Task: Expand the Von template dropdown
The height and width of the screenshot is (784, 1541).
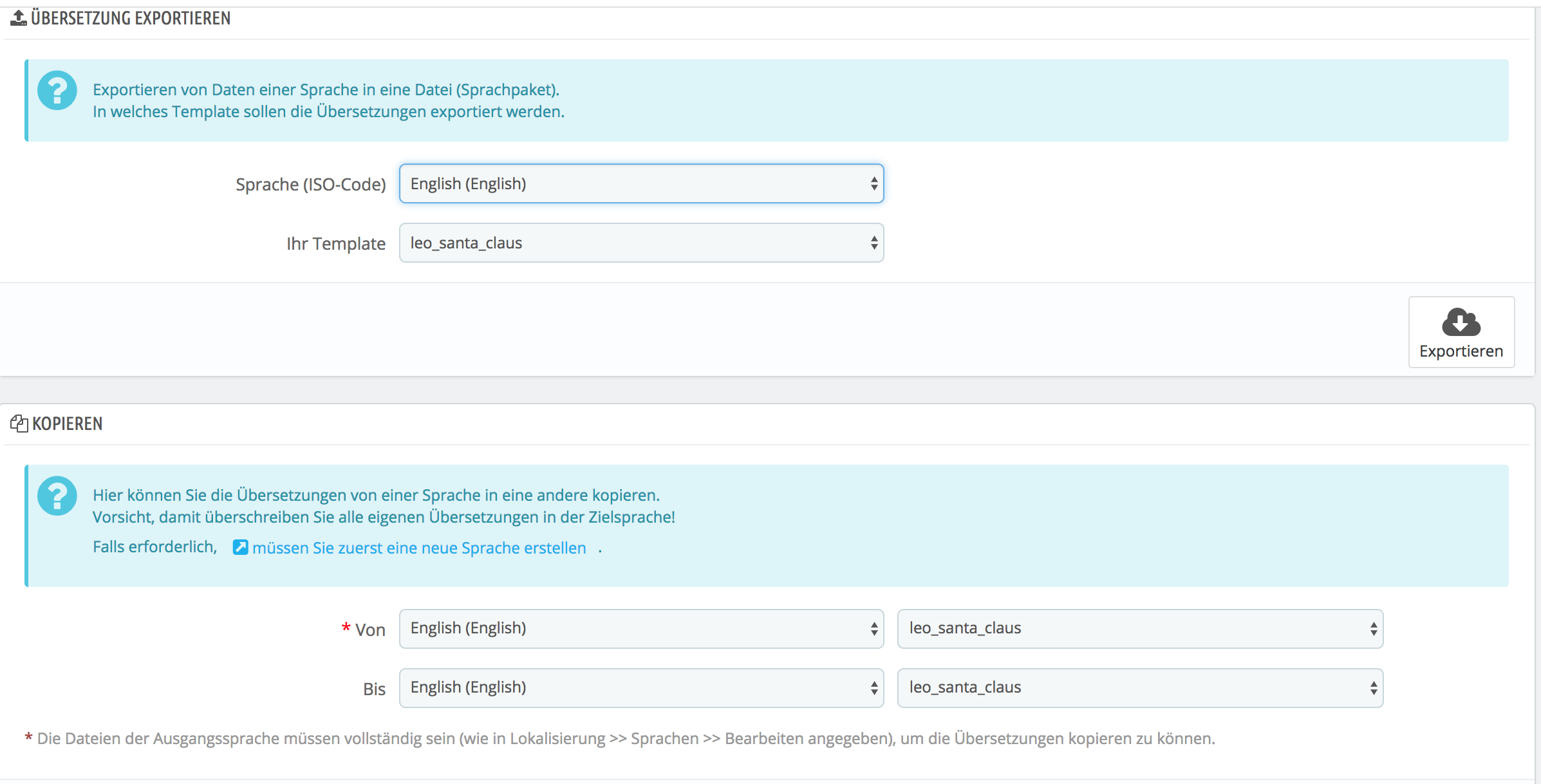Action: pos(1139,628)
